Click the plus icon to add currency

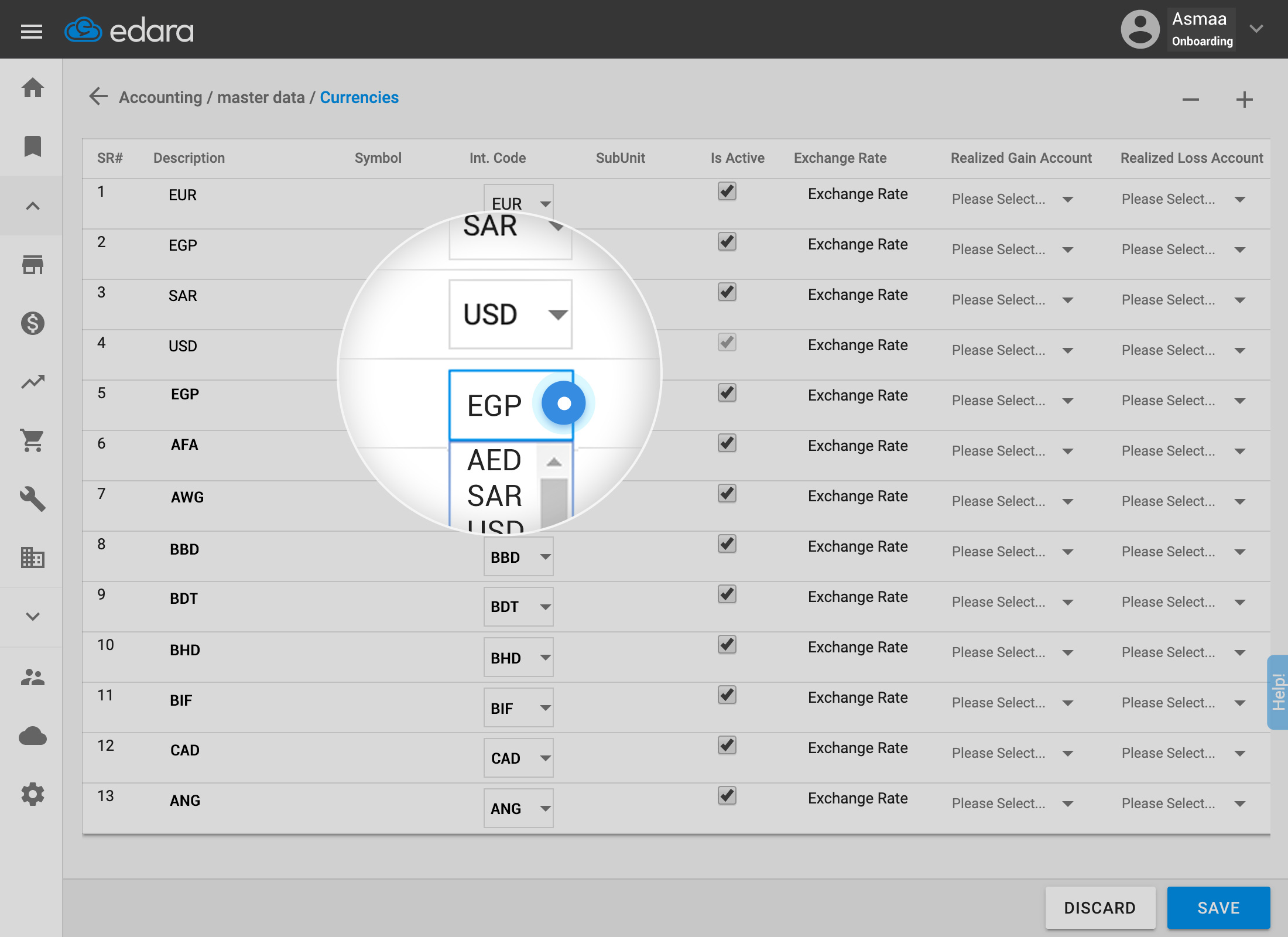1244,100
